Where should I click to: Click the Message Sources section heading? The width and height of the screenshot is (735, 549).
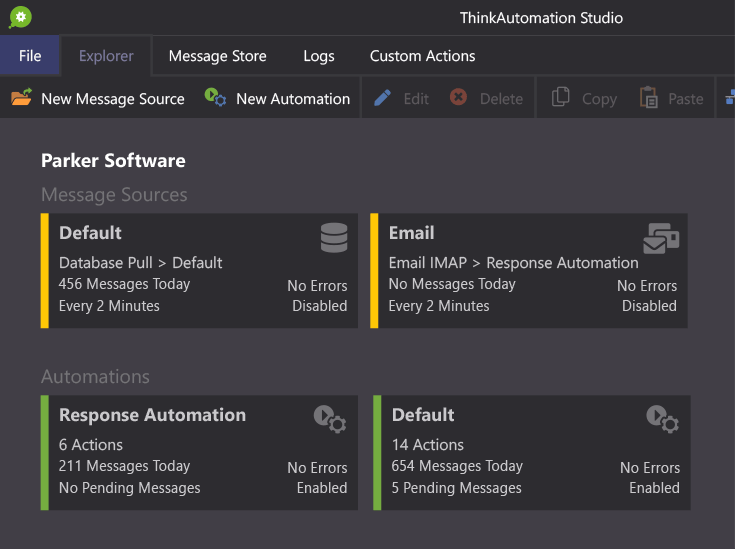(114, 195)
